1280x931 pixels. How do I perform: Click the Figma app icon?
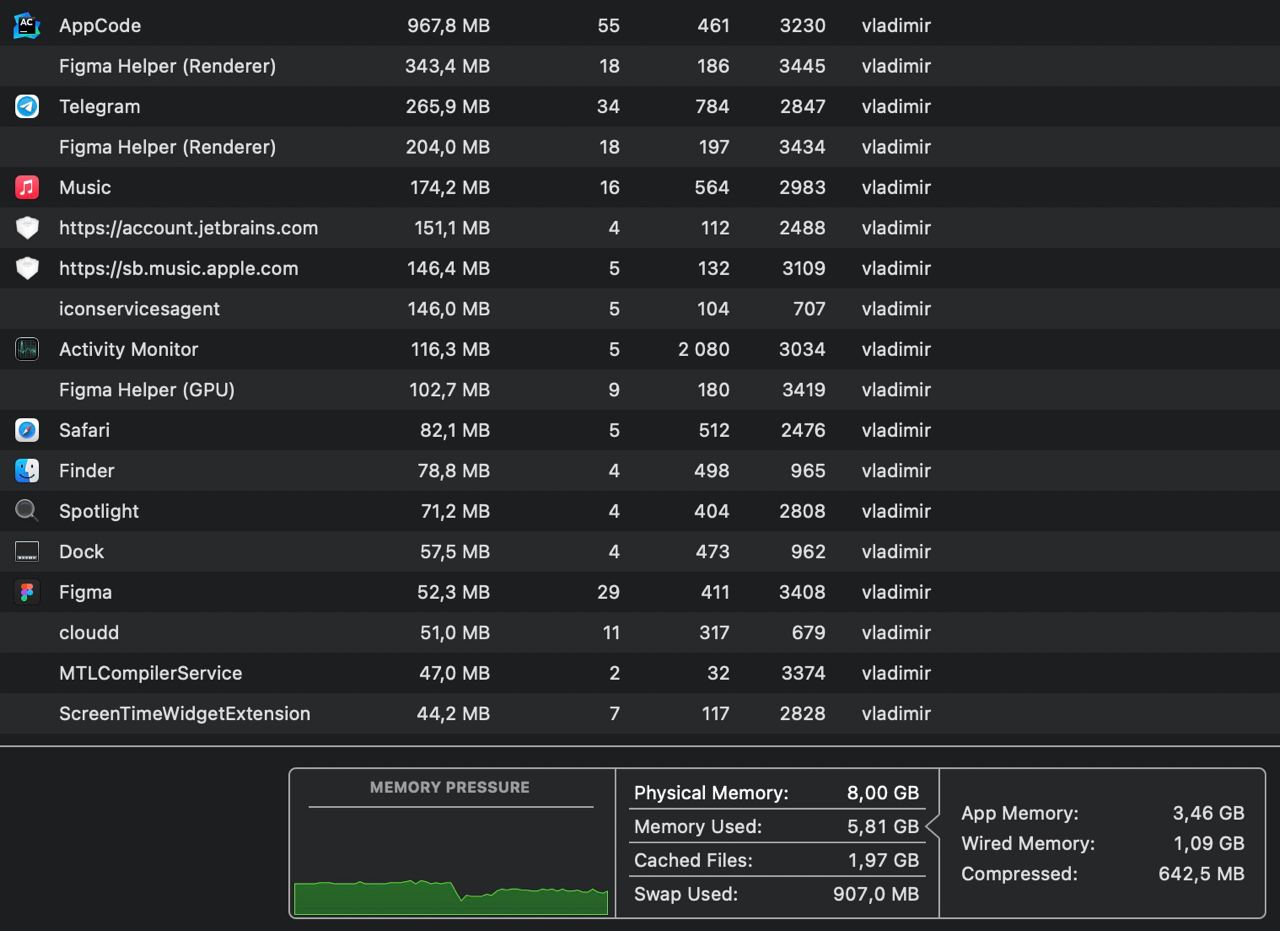click(x=27, y=592)
